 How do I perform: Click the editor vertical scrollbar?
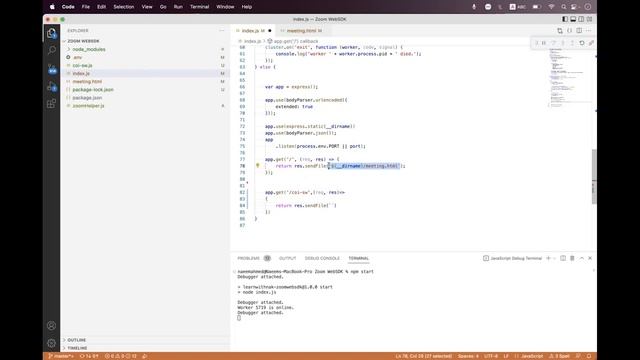coord(594,176)
